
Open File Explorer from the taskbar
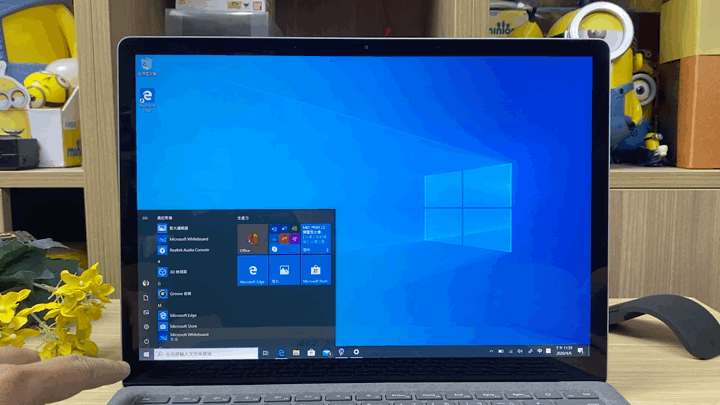pyautogui.click(x=296, y=353)
